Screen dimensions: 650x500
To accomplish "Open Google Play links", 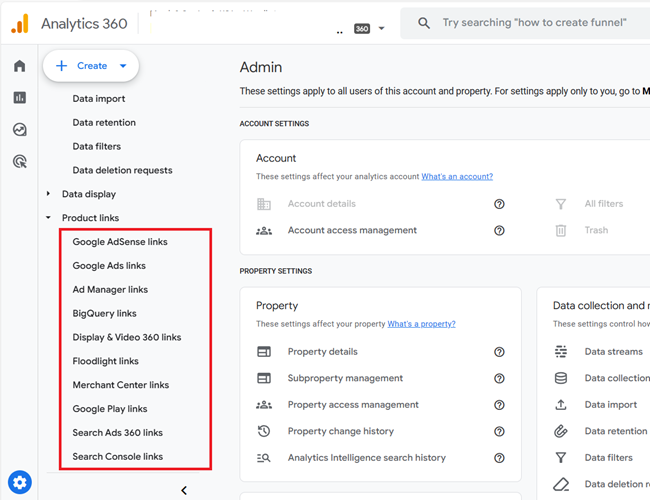I will 110,409.
